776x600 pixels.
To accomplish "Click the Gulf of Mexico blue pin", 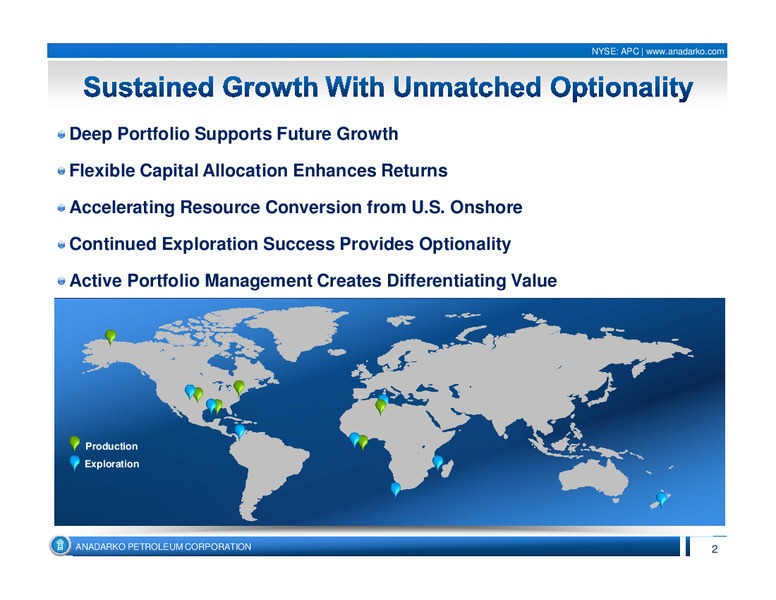I will [x=211, y=406].
